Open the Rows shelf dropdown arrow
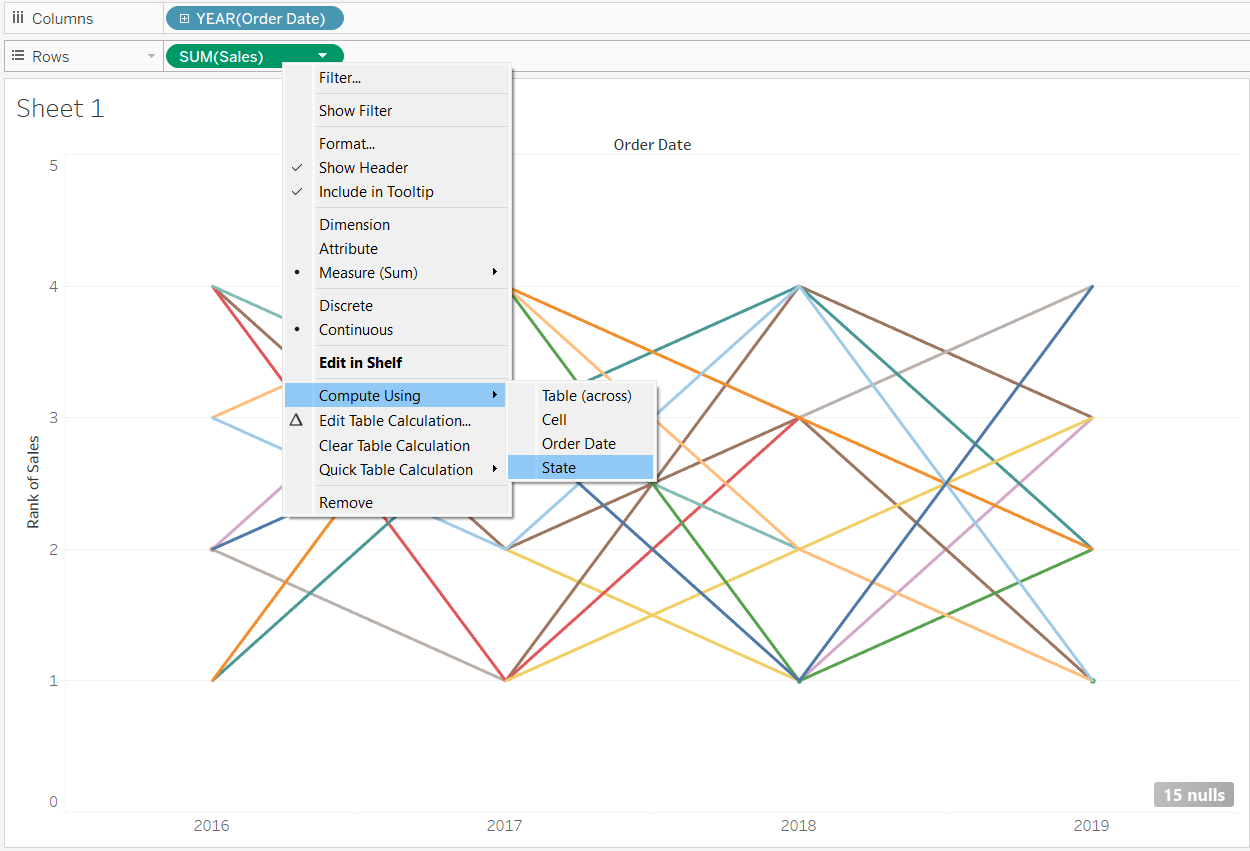 [x=152, y=56]
